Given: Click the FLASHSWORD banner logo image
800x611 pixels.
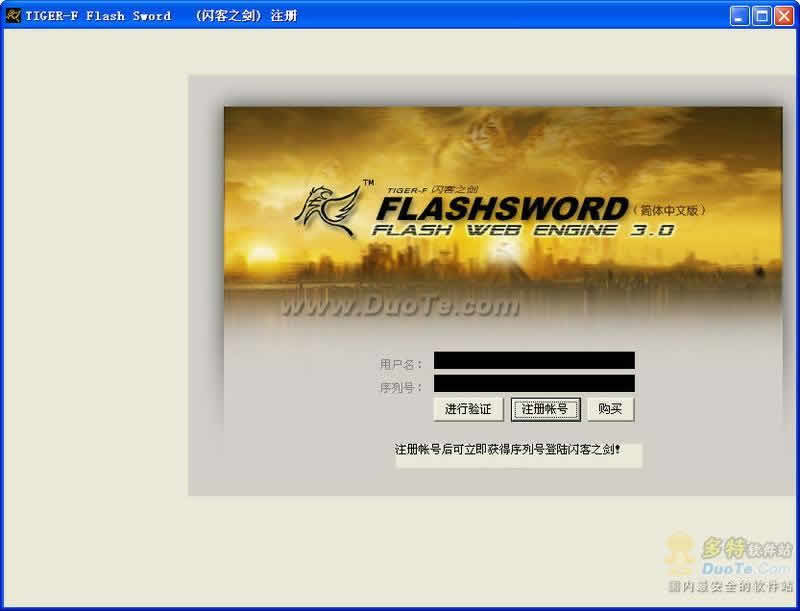Looking at the screenshot, I should [502, 209].
